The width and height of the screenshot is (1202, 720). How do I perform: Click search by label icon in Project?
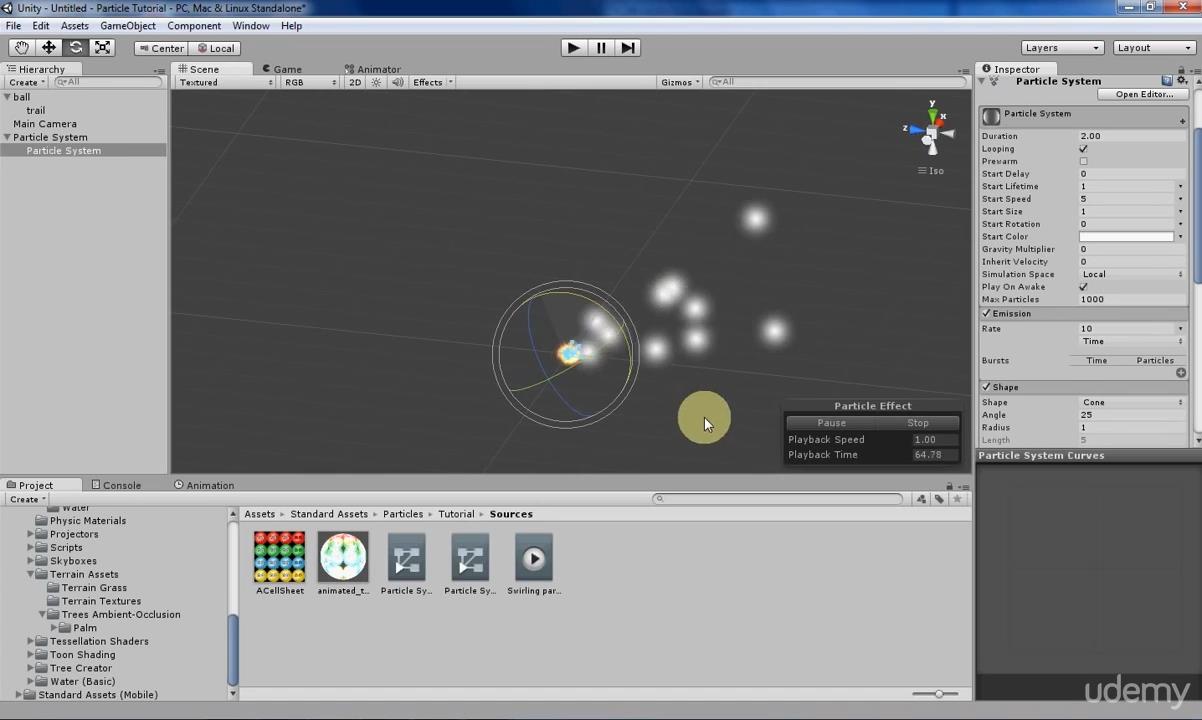click(x=939, y=499)
